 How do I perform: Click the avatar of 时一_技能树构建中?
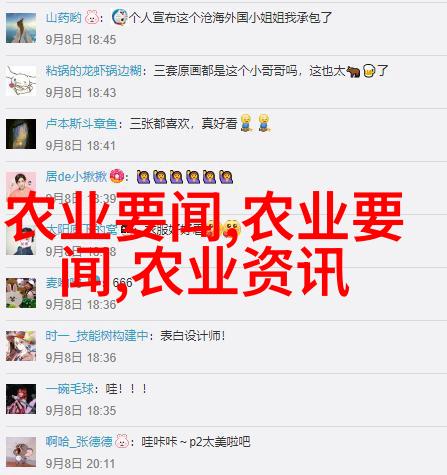pos(21,346)
